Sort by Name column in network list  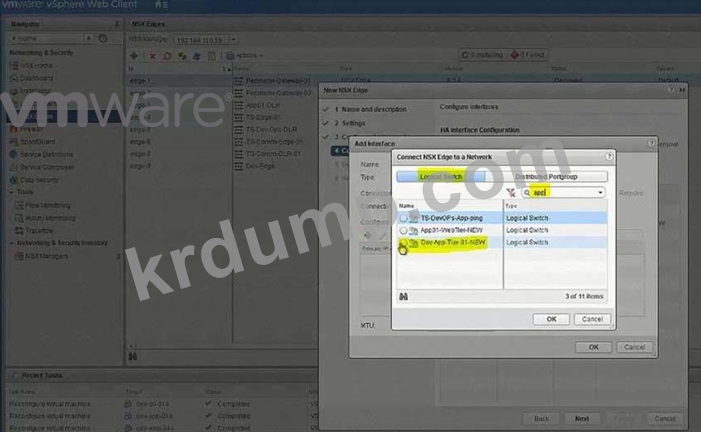click(x=450, y=206)
